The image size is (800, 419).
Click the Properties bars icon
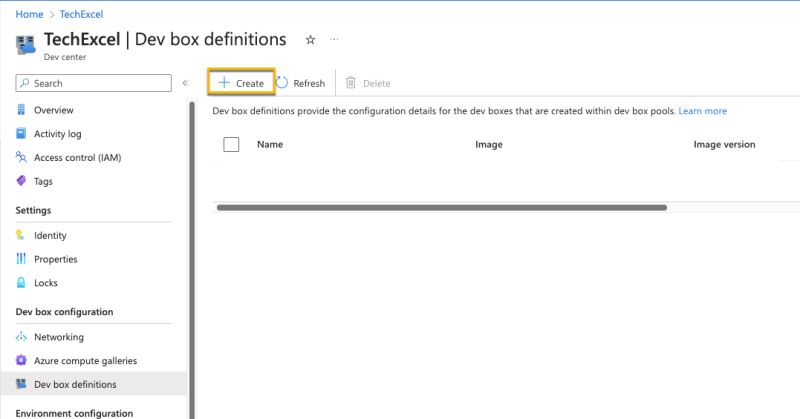click(21, 259)
